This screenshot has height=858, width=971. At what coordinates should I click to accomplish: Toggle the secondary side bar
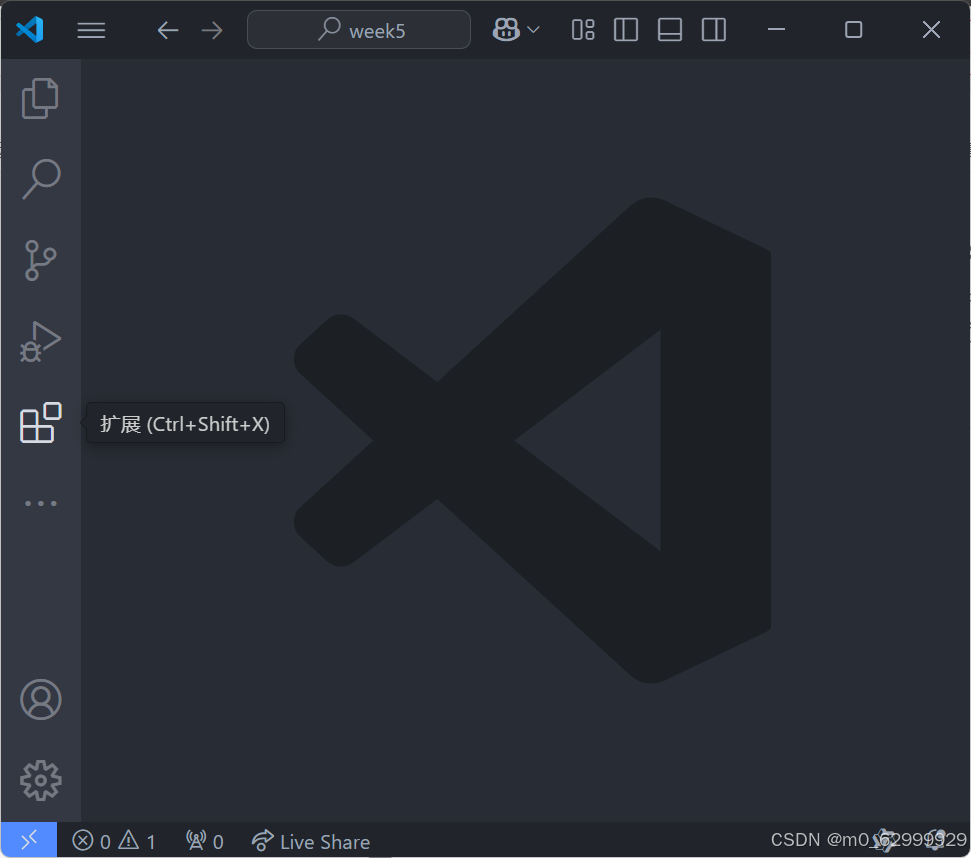pos(714,30)
